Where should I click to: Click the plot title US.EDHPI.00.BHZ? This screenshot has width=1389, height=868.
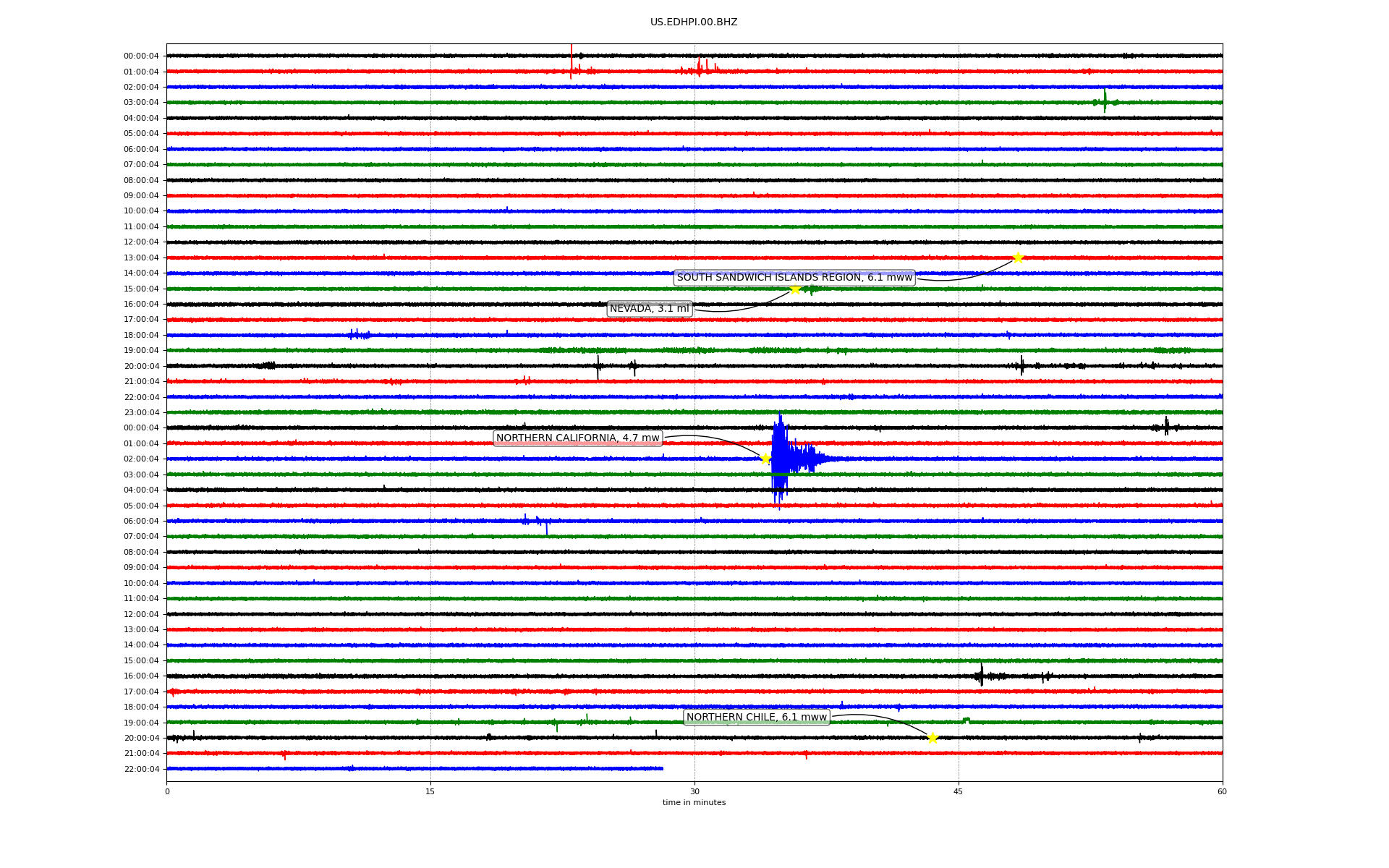click(694, 22)
